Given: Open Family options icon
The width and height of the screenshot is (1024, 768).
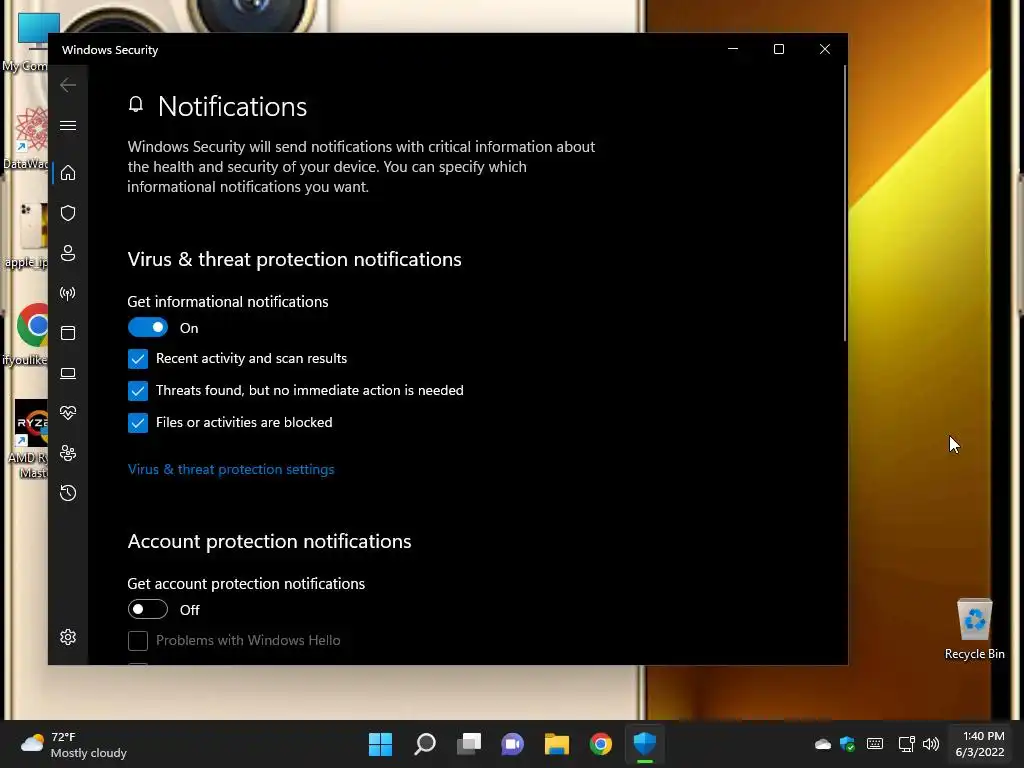Looking at the screenshot, I should pos(68,453).
